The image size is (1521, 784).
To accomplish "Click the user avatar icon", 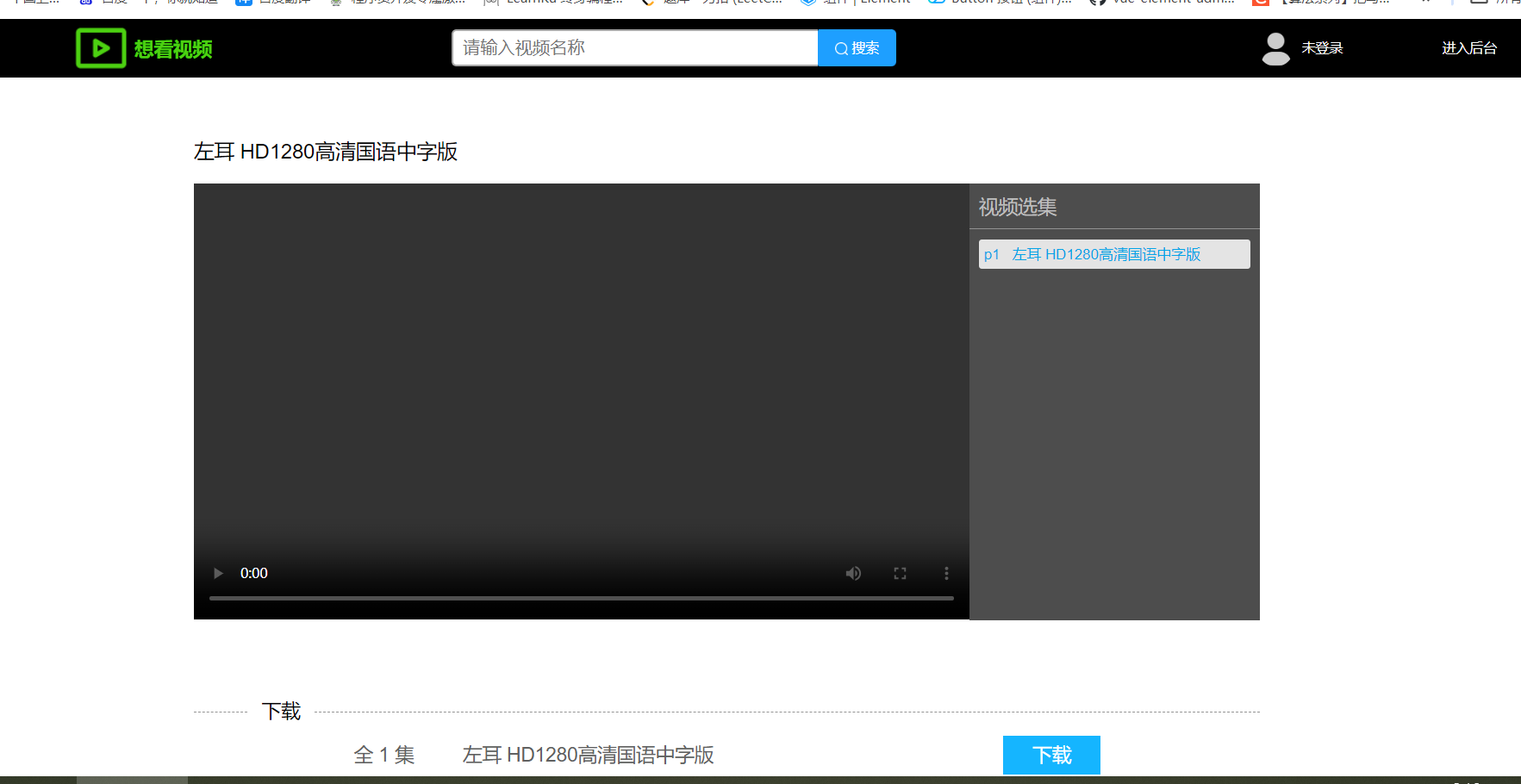I will pyautogui.click(x=1275, y=48).
